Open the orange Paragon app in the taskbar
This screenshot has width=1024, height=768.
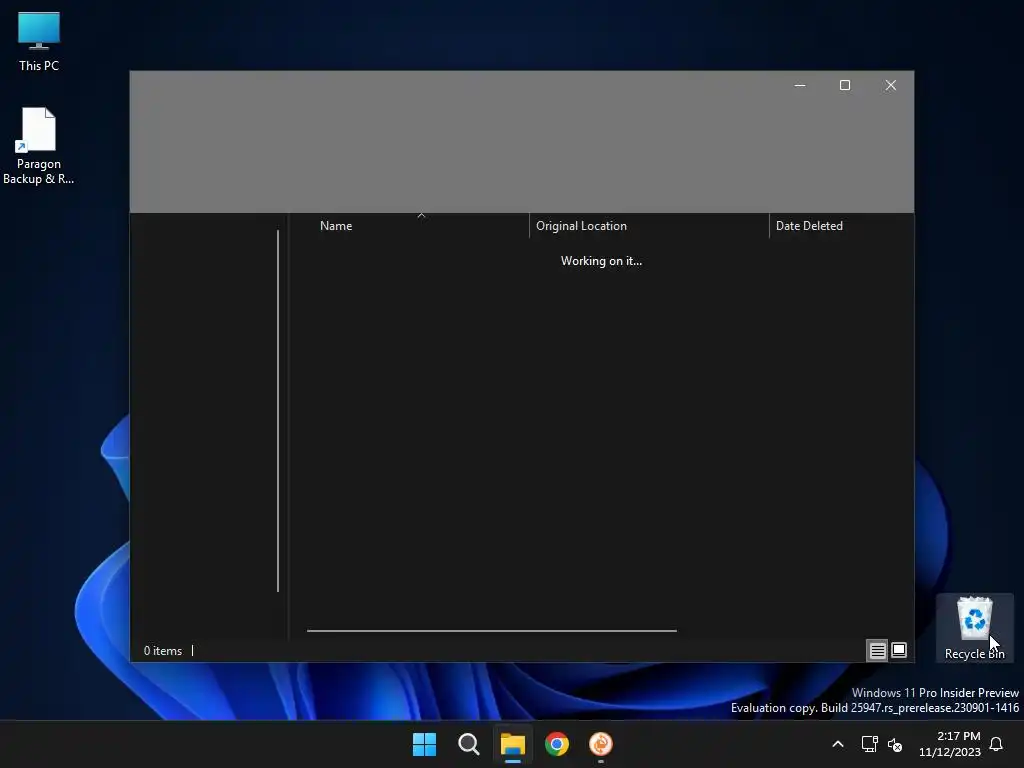click(601, 744)
